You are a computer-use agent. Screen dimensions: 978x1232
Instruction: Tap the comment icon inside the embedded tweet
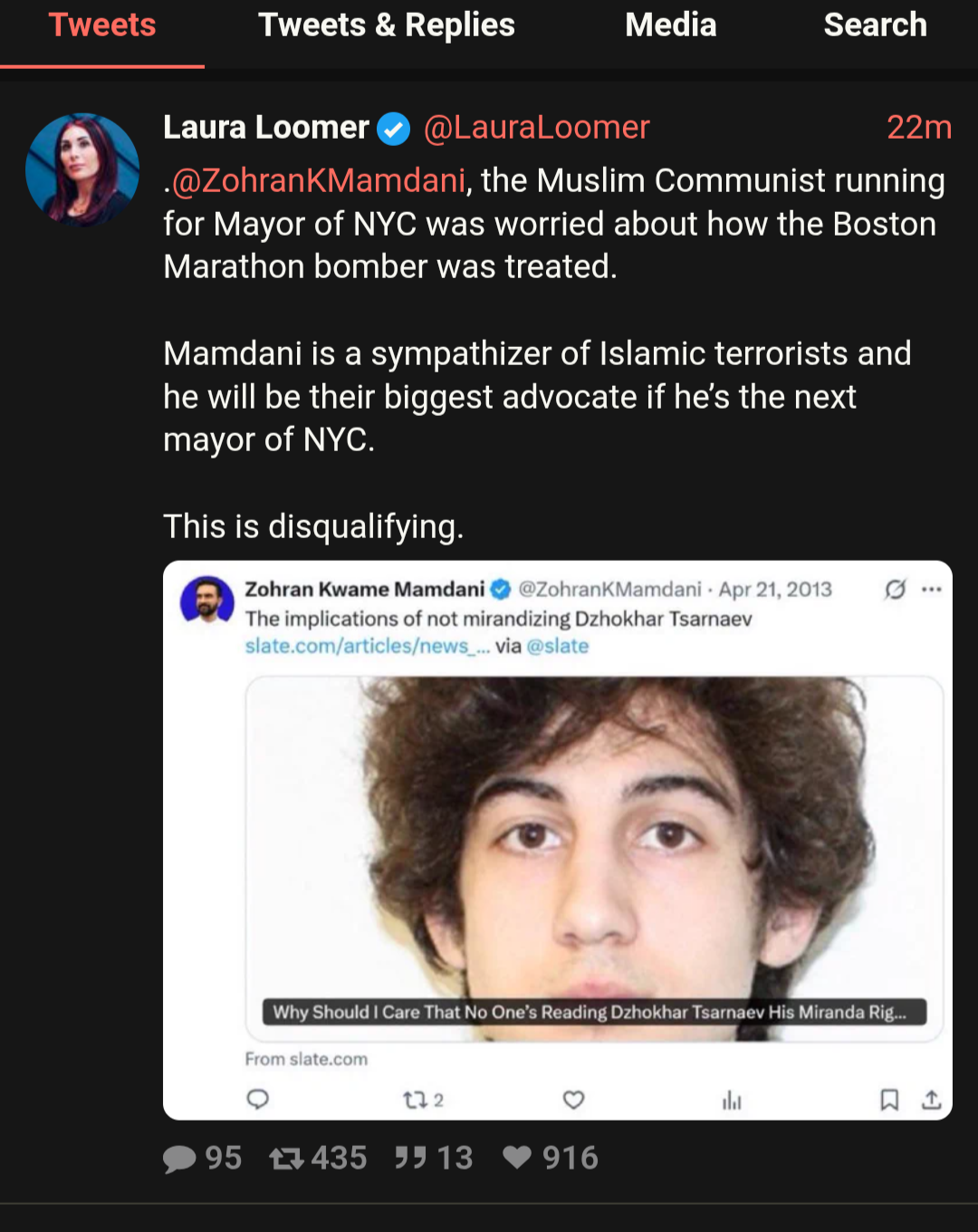(x=258, y=1100)
